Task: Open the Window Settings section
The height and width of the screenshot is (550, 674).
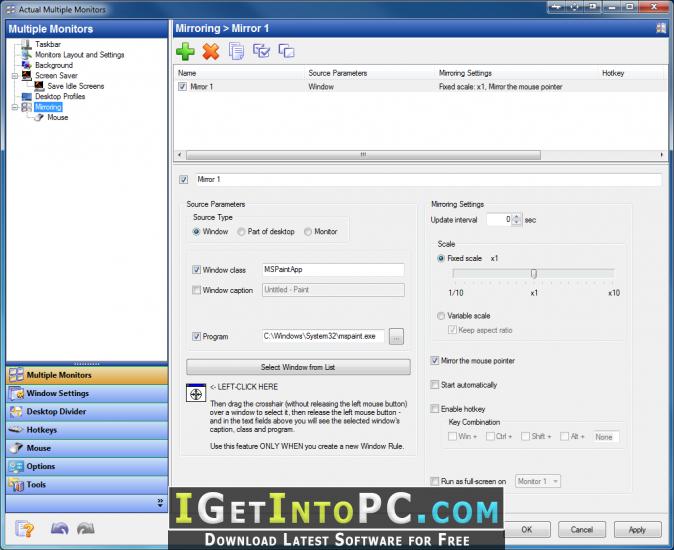Action: pyautogui.click(x=87, y=393)
